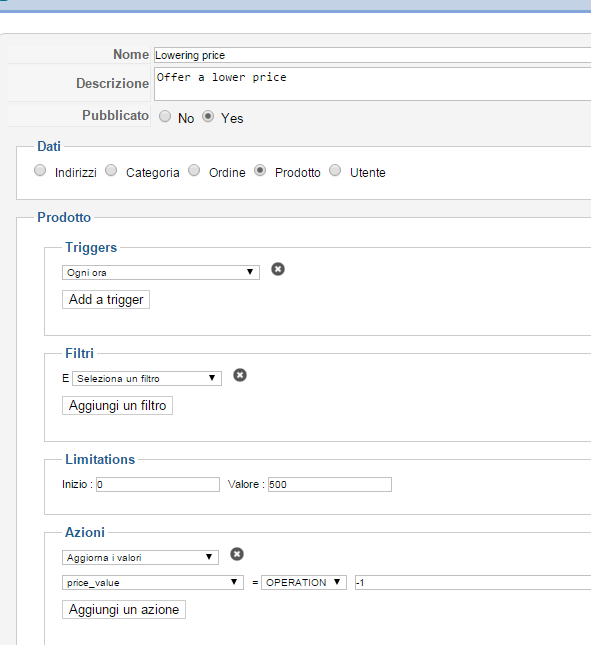Viewport: 591px width, 645px height.
Task: Click the Valore limitation input
Action: (330, 485)
